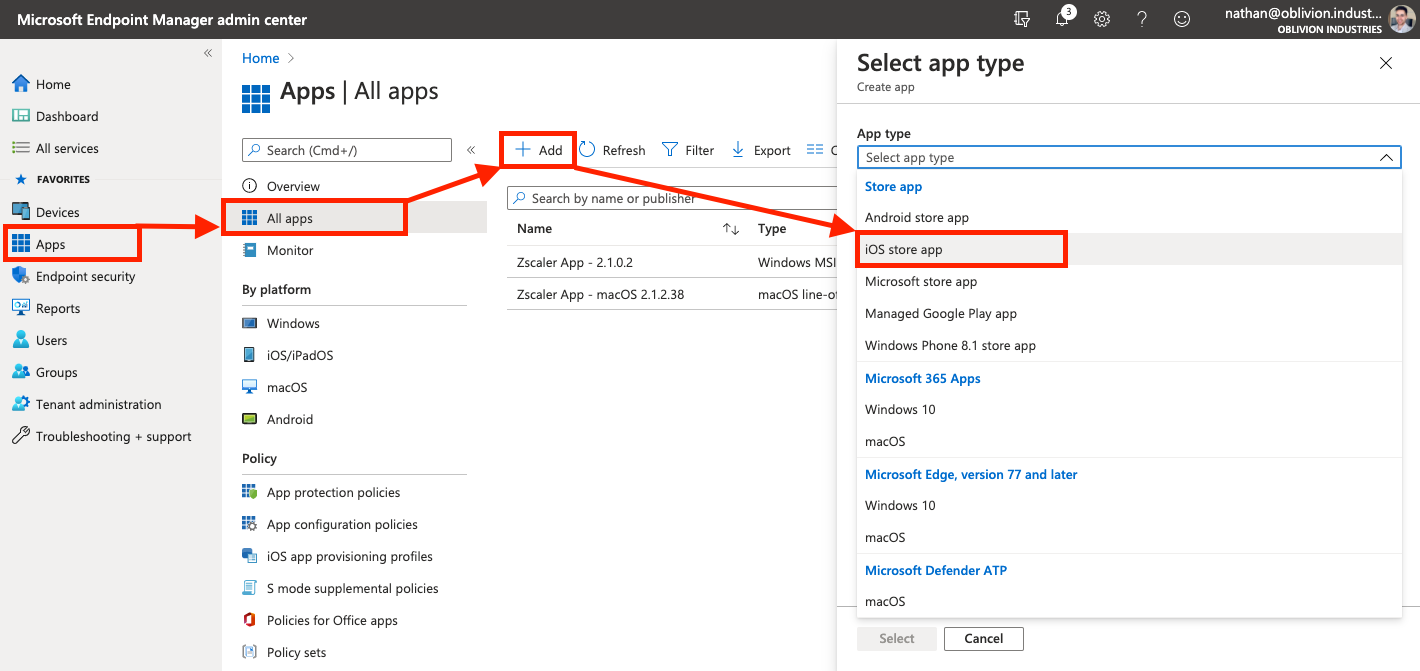Viewport: 1420px width, 671px height.
Task: Click the help question mark icon
Action: click(1142, 19)
